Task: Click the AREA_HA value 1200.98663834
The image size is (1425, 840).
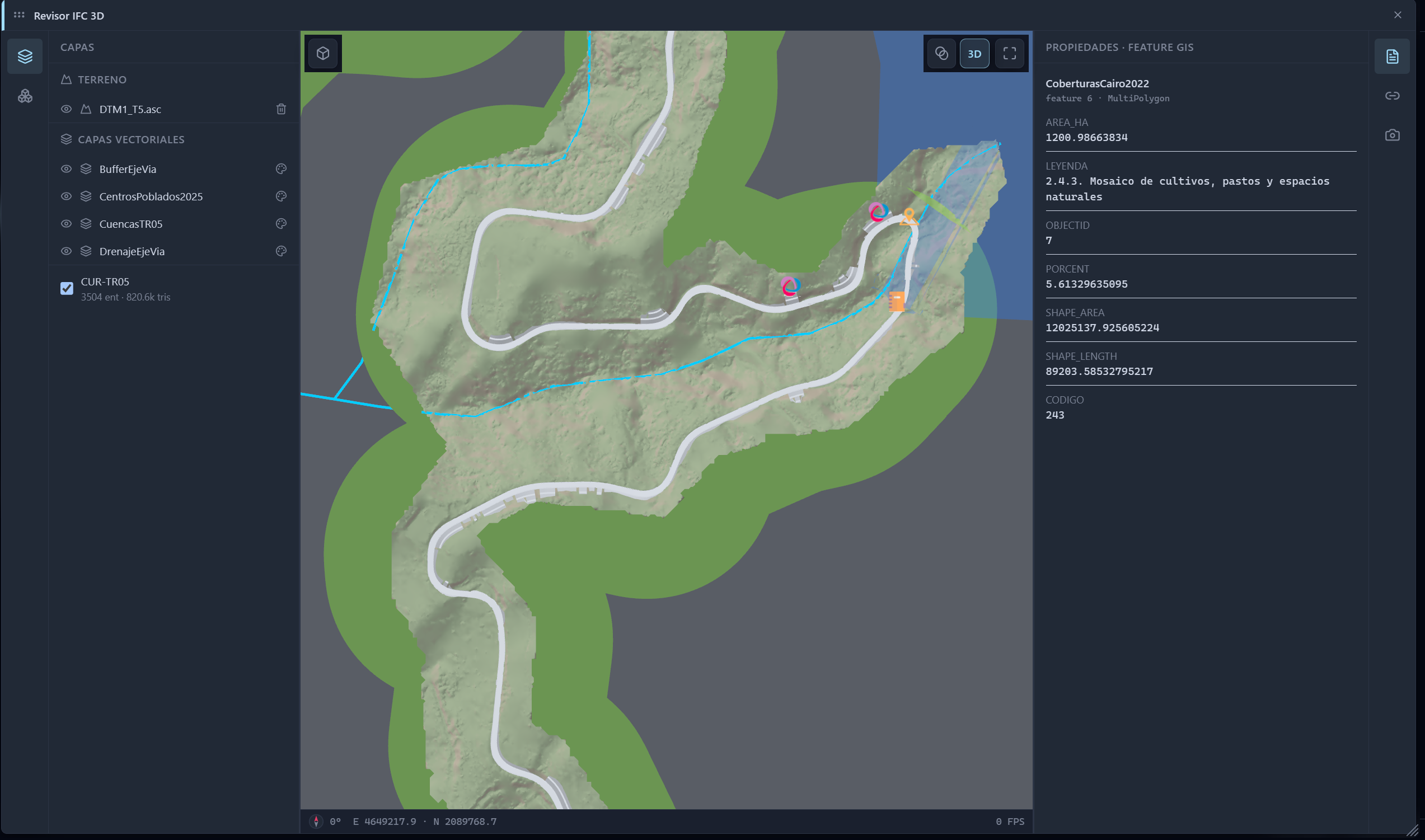Action: pyautogui.click(x=1086, y=138)
